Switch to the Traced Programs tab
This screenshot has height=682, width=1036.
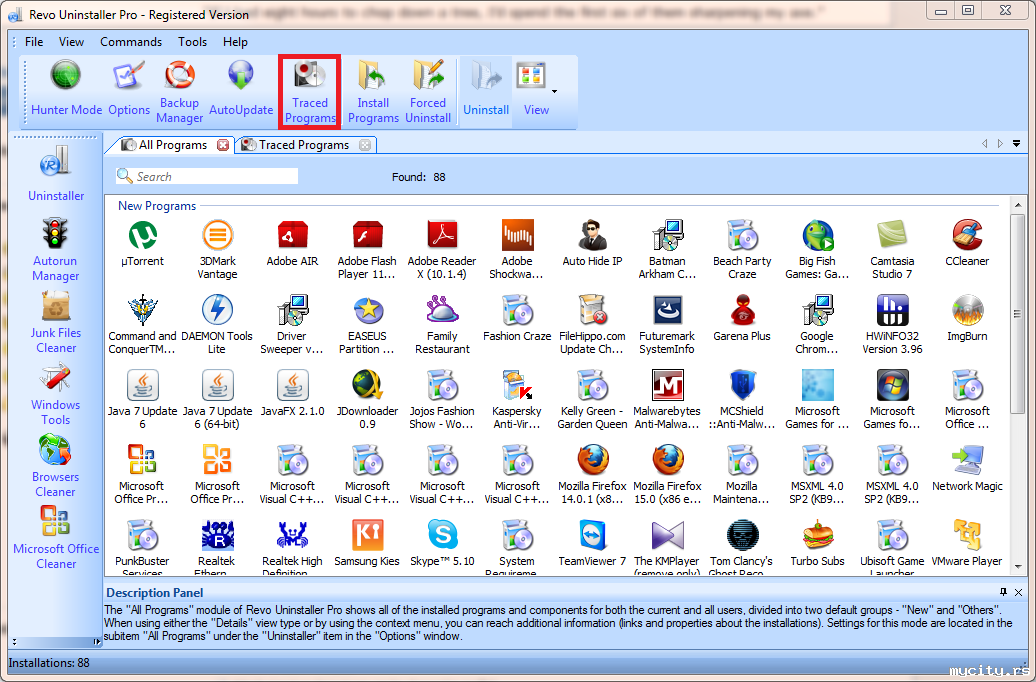click(303, 145)
